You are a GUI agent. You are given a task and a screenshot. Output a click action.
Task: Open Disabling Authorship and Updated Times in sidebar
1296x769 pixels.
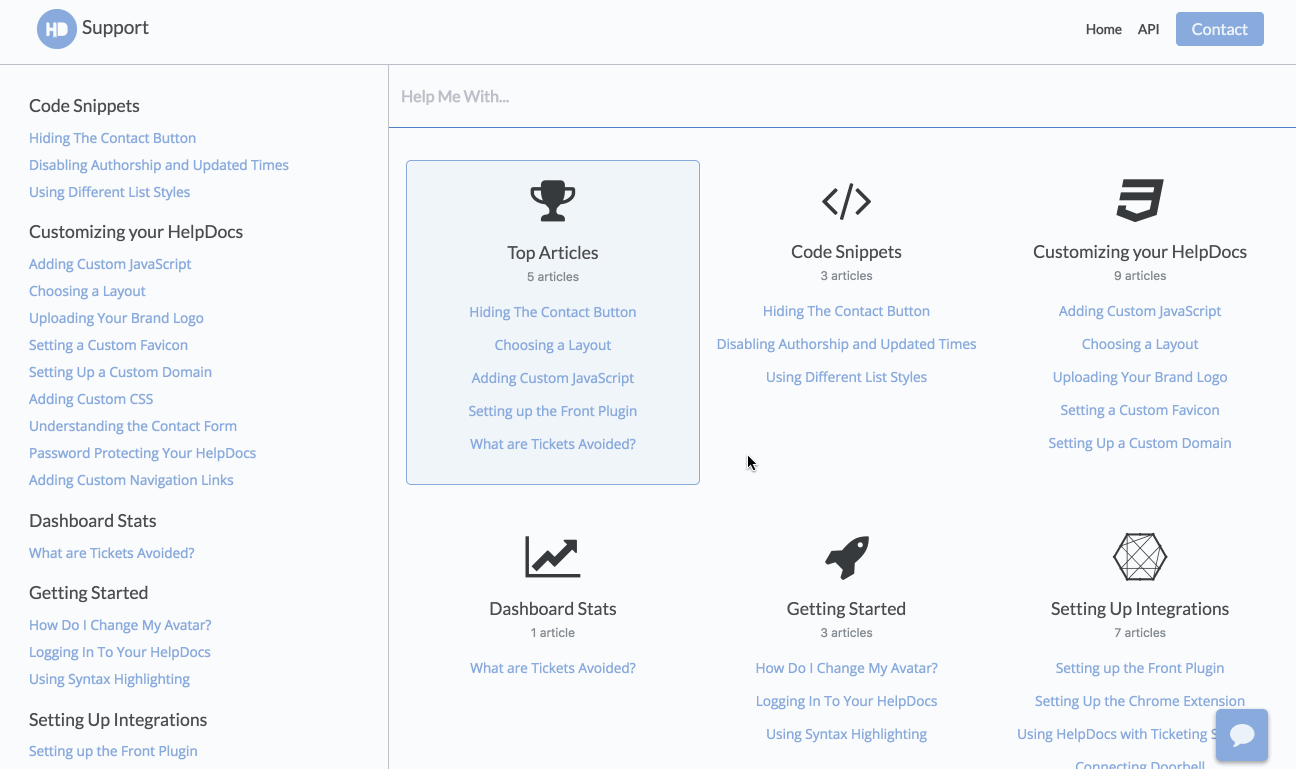coord(159,165)
